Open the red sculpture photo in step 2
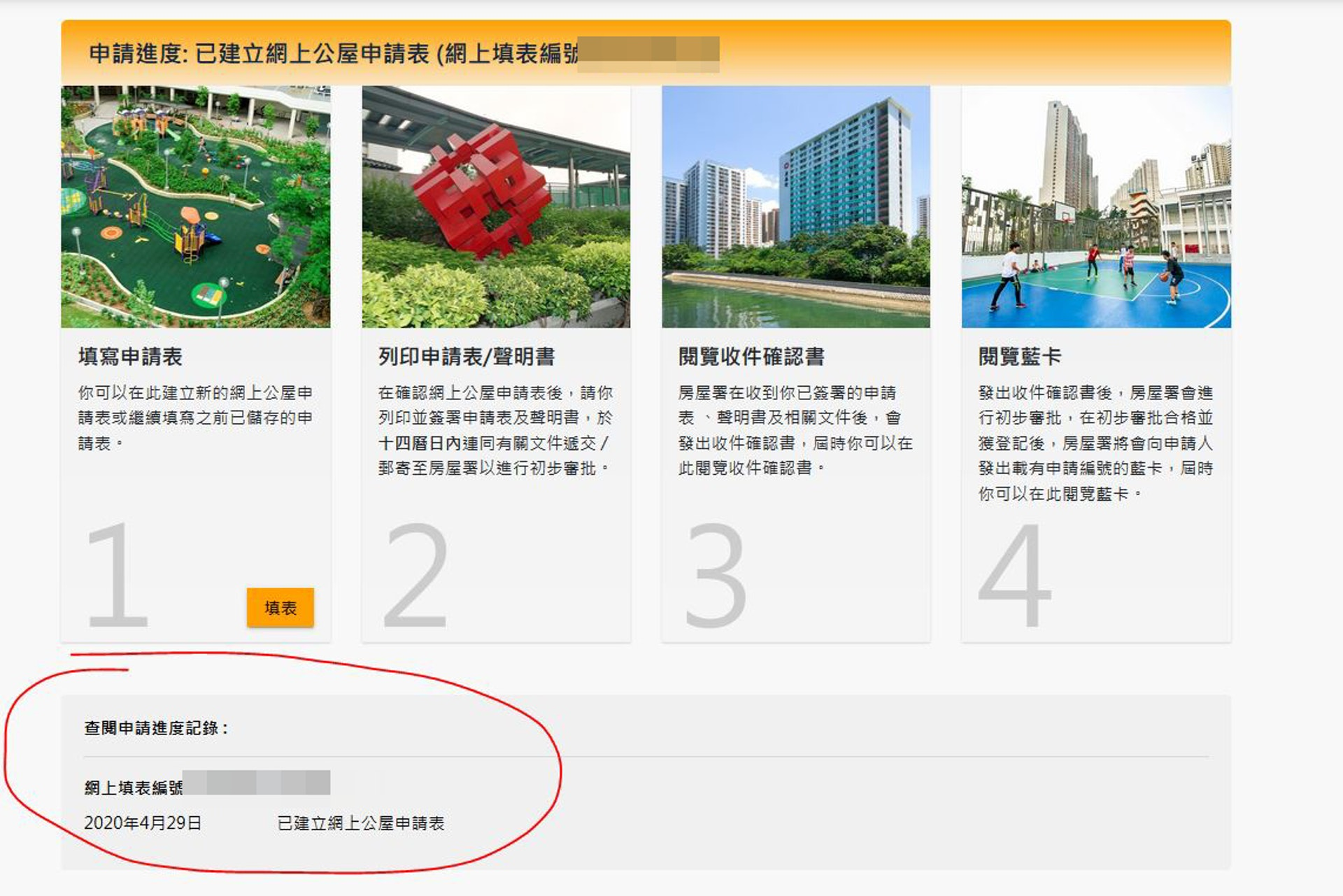Image resolution: width=1343 pixels, height=896 pixels. pyautogui.click(x=496, y=206)
